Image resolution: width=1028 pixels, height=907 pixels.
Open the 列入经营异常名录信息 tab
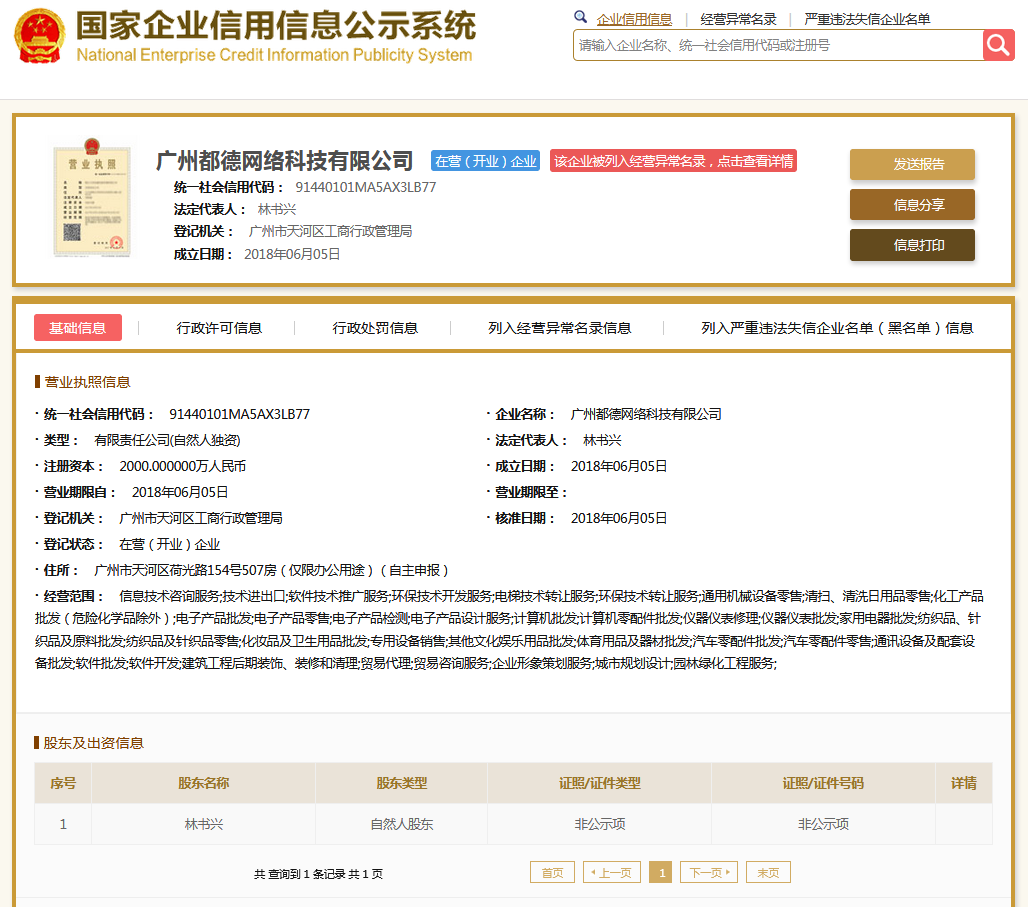click(559, 328)
